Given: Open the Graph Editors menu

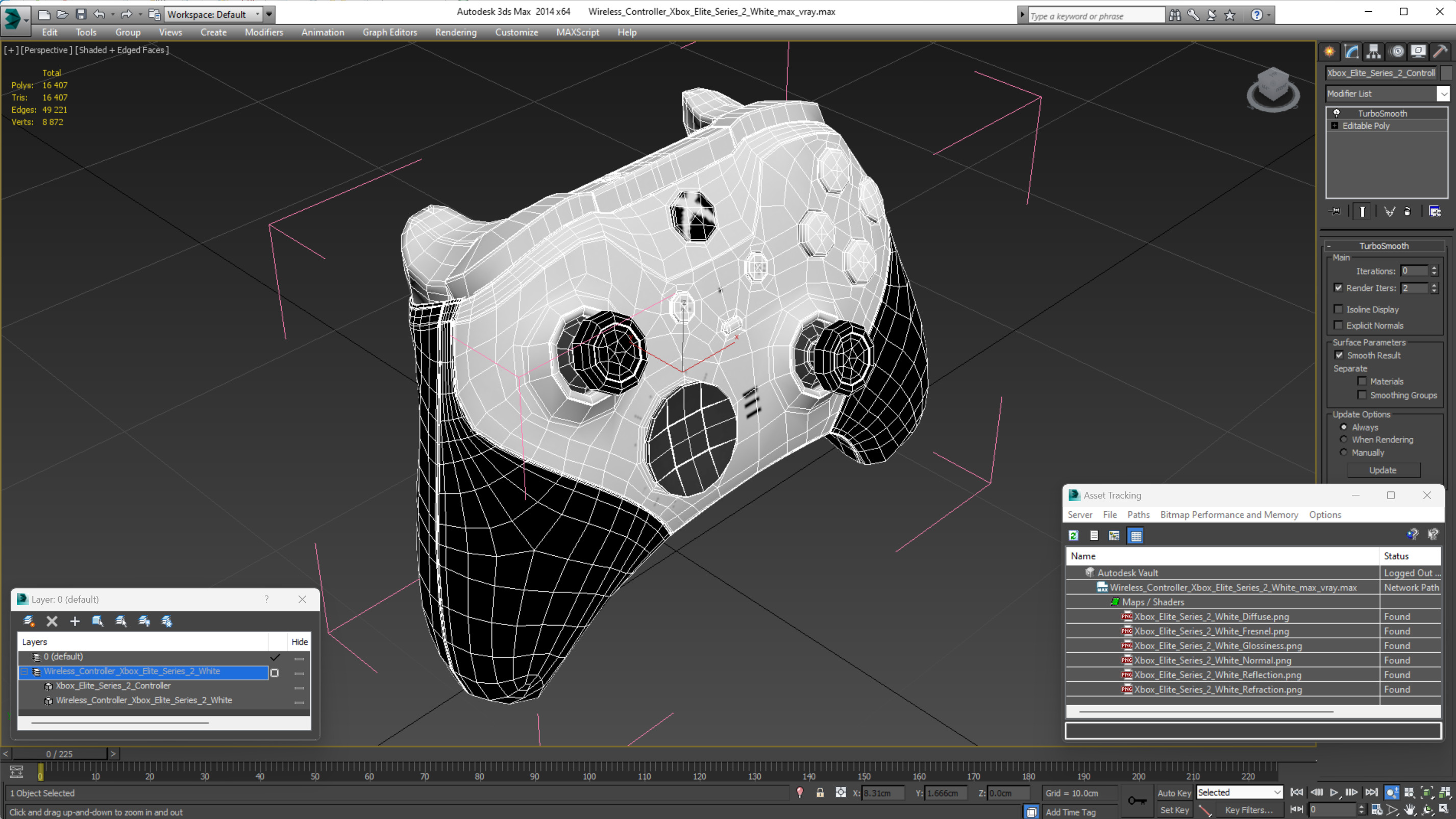Looking at the screenshot, I should click(389, 32).
